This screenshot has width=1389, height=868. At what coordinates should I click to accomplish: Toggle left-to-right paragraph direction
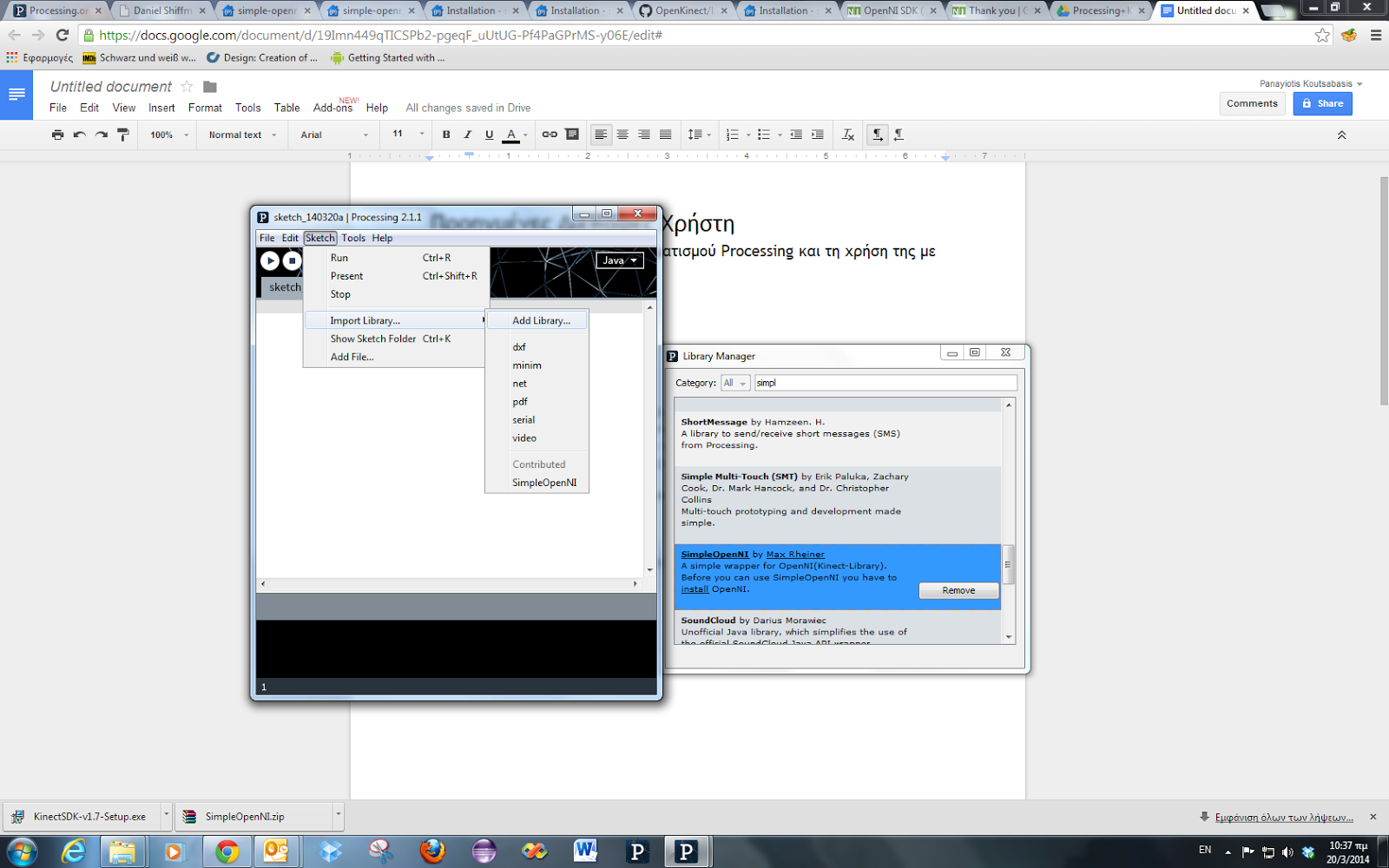pyautogui.click(x=878, y=135)
